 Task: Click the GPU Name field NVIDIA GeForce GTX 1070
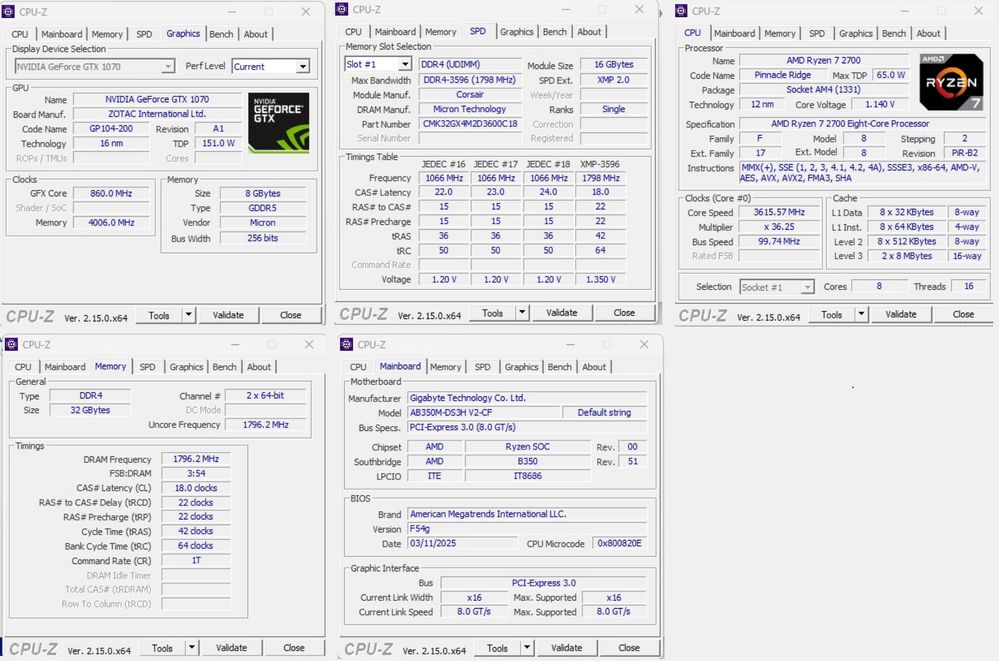pos(157,99)
